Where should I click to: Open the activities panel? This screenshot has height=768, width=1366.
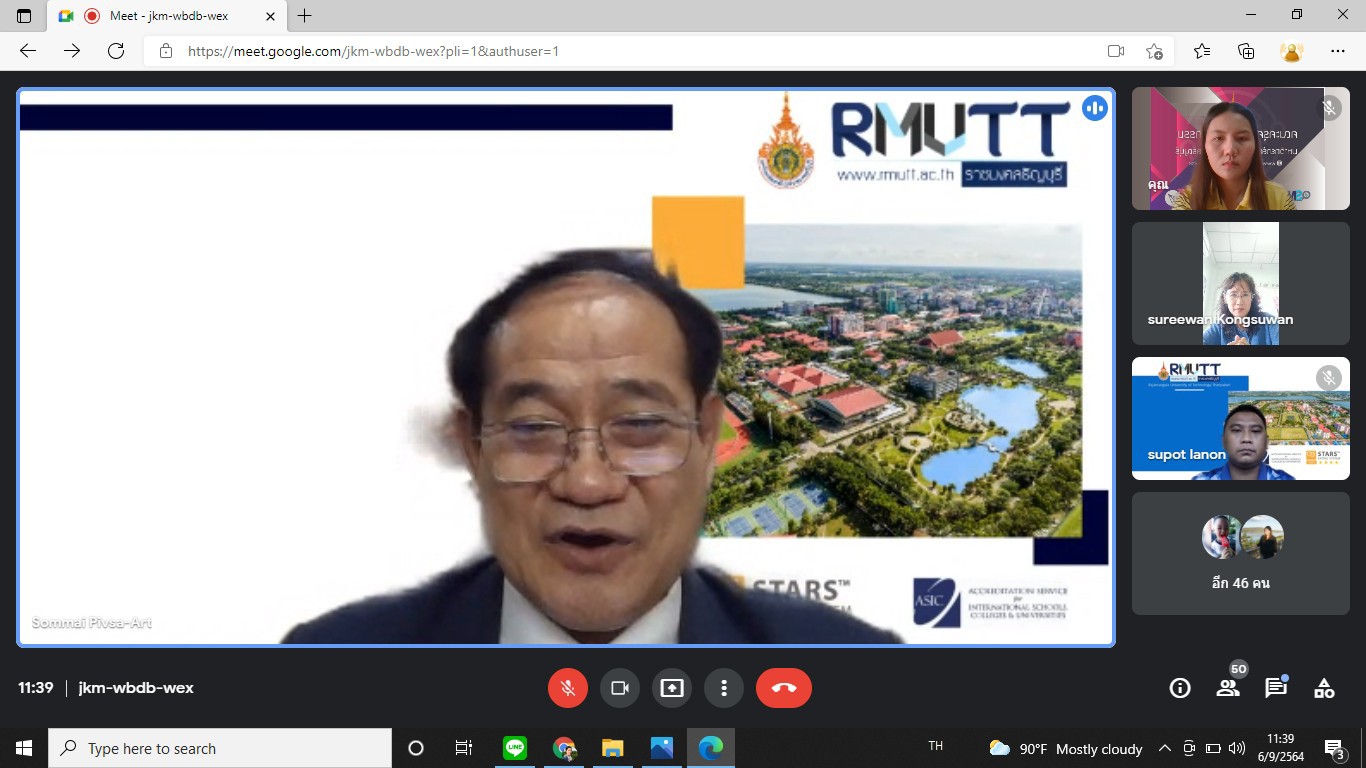(1324, 688)
